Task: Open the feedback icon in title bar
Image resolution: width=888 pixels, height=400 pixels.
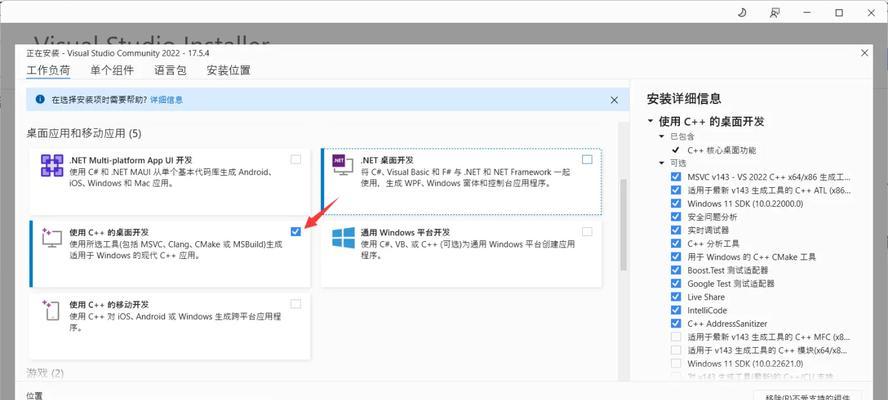Action: (775, 12)
